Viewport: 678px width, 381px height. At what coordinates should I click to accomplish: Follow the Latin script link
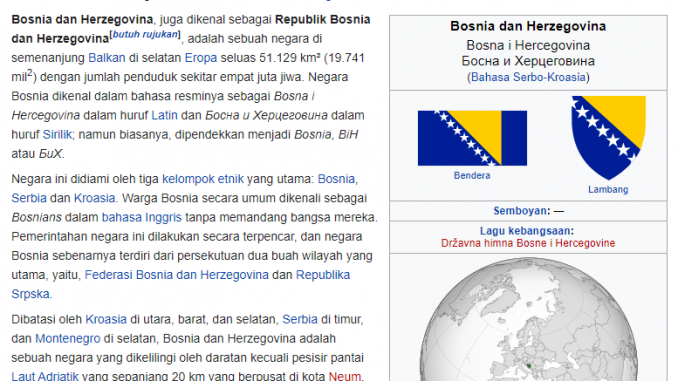pyautogui.click(x=164, y=115)
